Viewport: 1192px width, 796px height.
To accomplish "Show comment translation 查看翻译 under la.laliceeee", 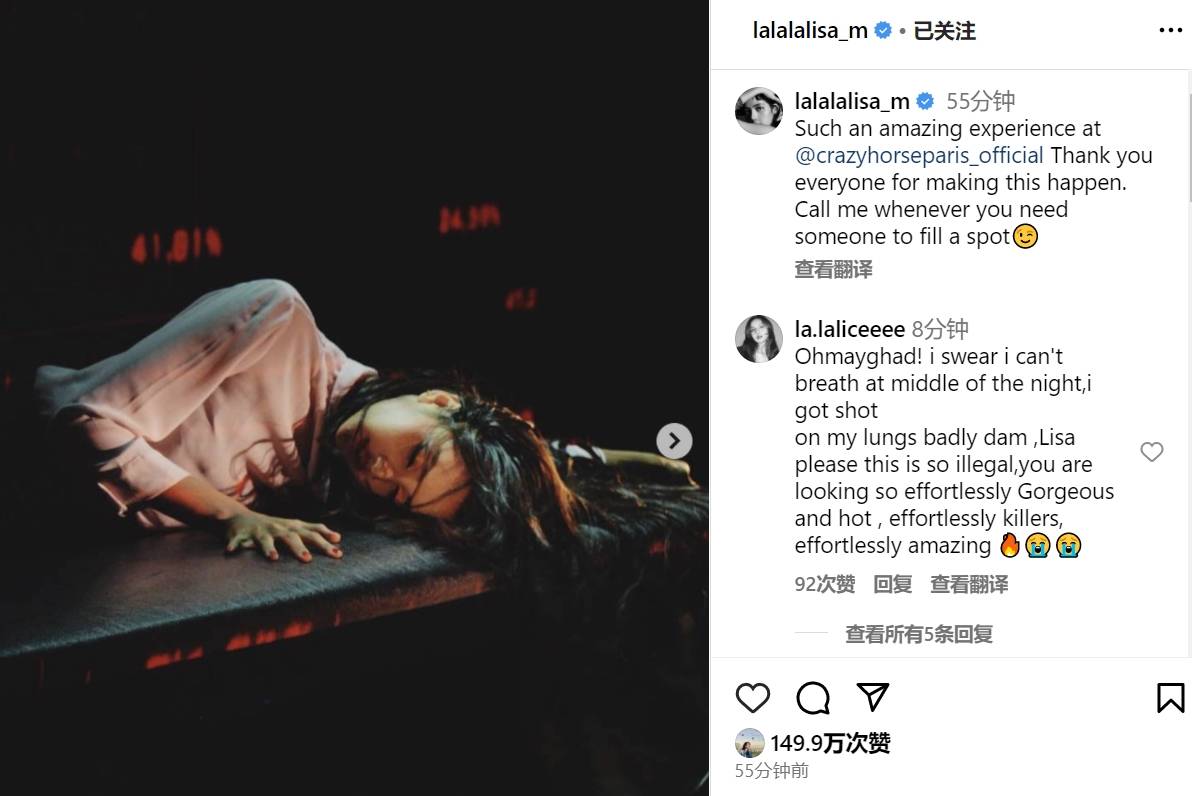I will (969, 584).
